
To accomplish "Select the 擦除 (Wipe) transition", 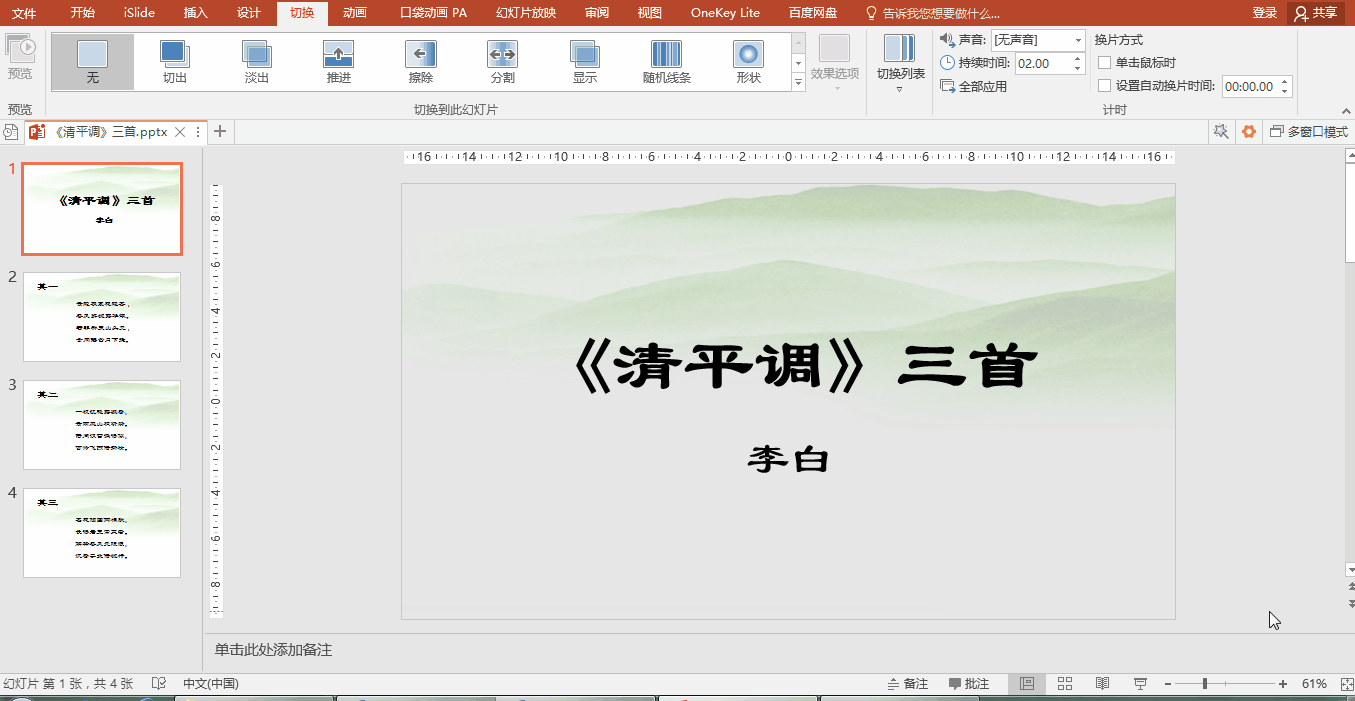I will pyautogui.click(x=420, y=62).
